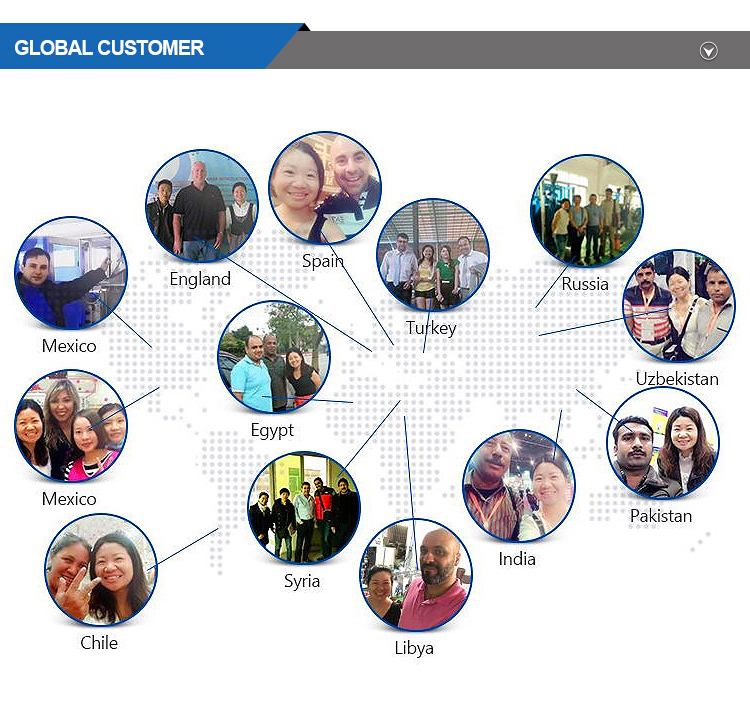
Task: Open Mexico photo of man beside machine
Action: point(70,273)
